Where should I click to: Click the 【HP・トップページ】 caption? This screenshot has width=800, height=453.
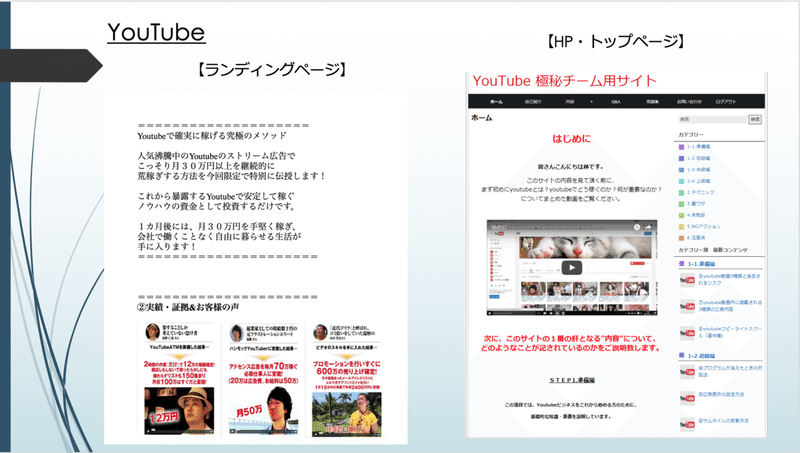pos(615,41)
